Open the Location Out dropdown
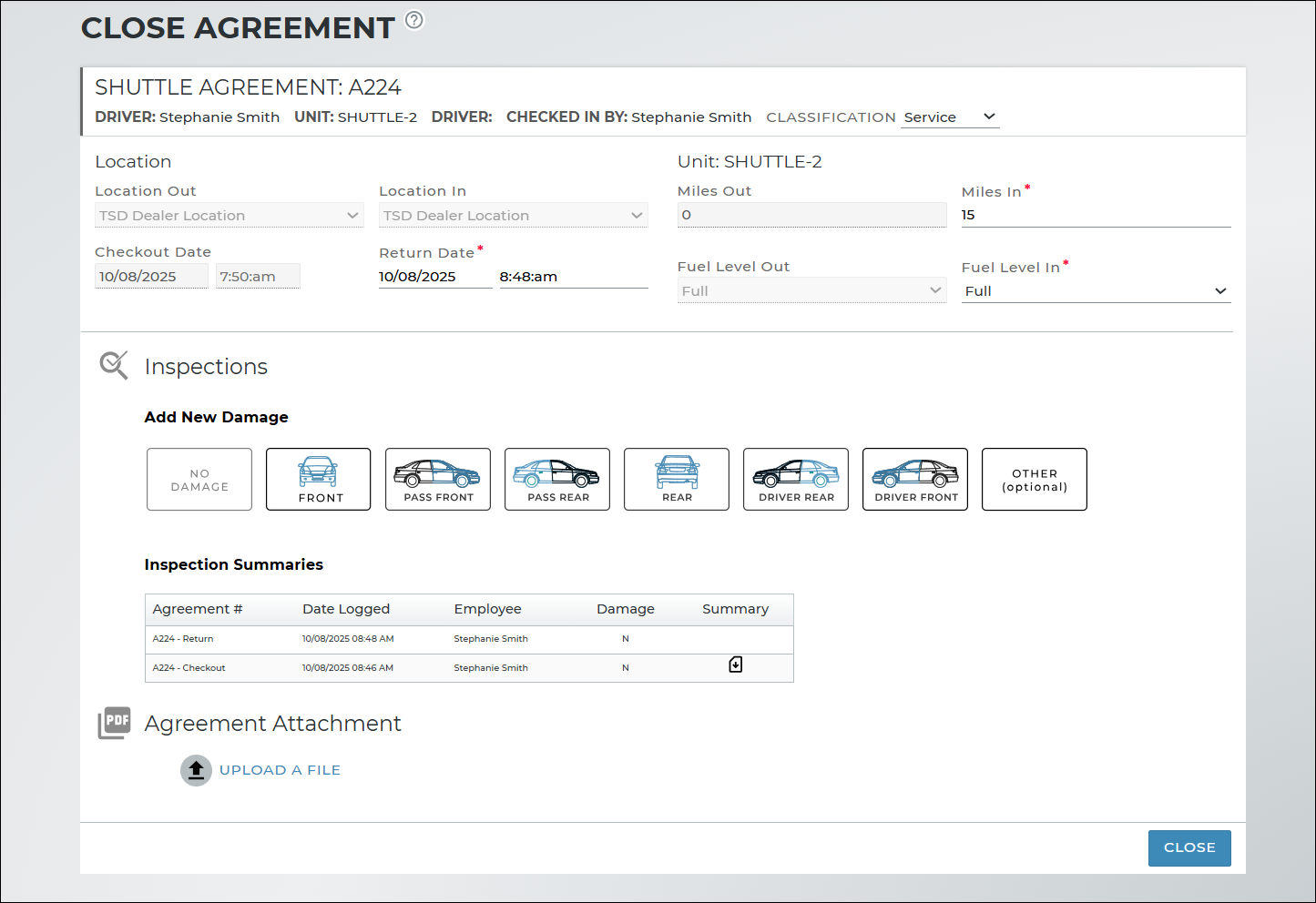Viewport: 1316px width, 903px height. [229, 216]
